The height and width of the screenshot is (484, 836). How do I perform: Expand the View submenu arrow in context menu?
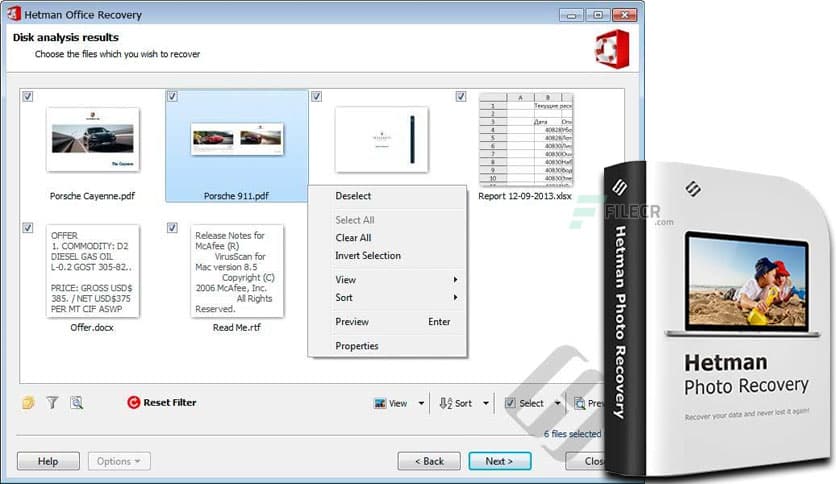click(x=455, y=279)
